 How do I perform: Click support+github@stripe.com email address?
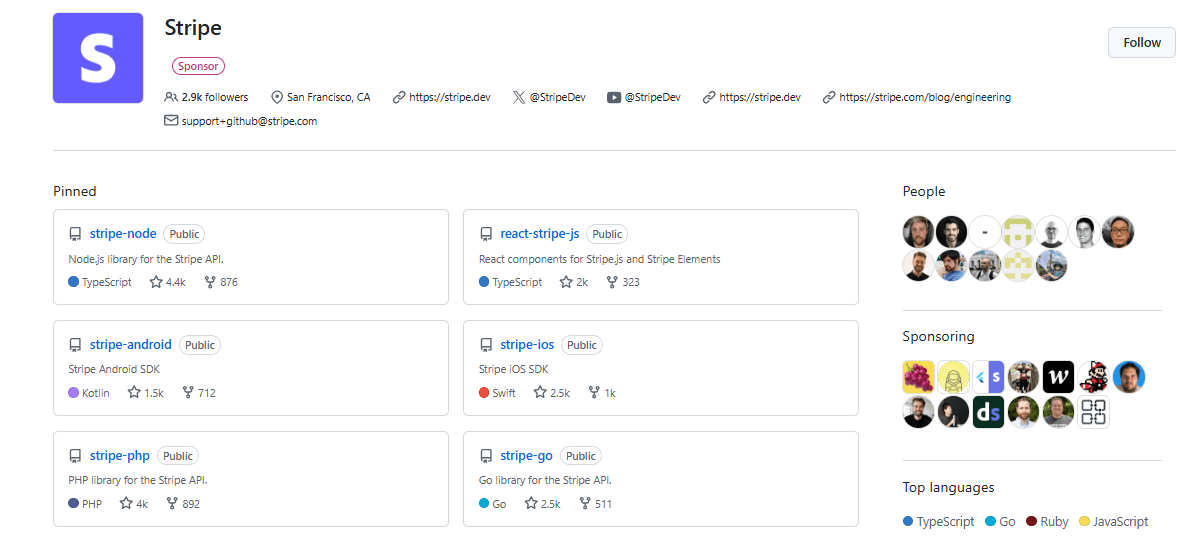click(249, 121)
